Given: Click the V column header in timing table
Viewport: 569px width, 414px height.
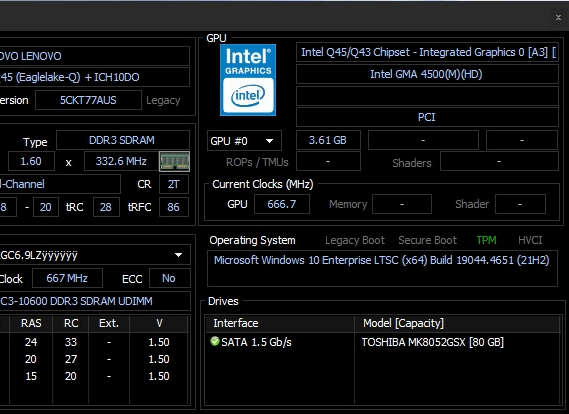Looking at the screenshot, I should 159,323.
